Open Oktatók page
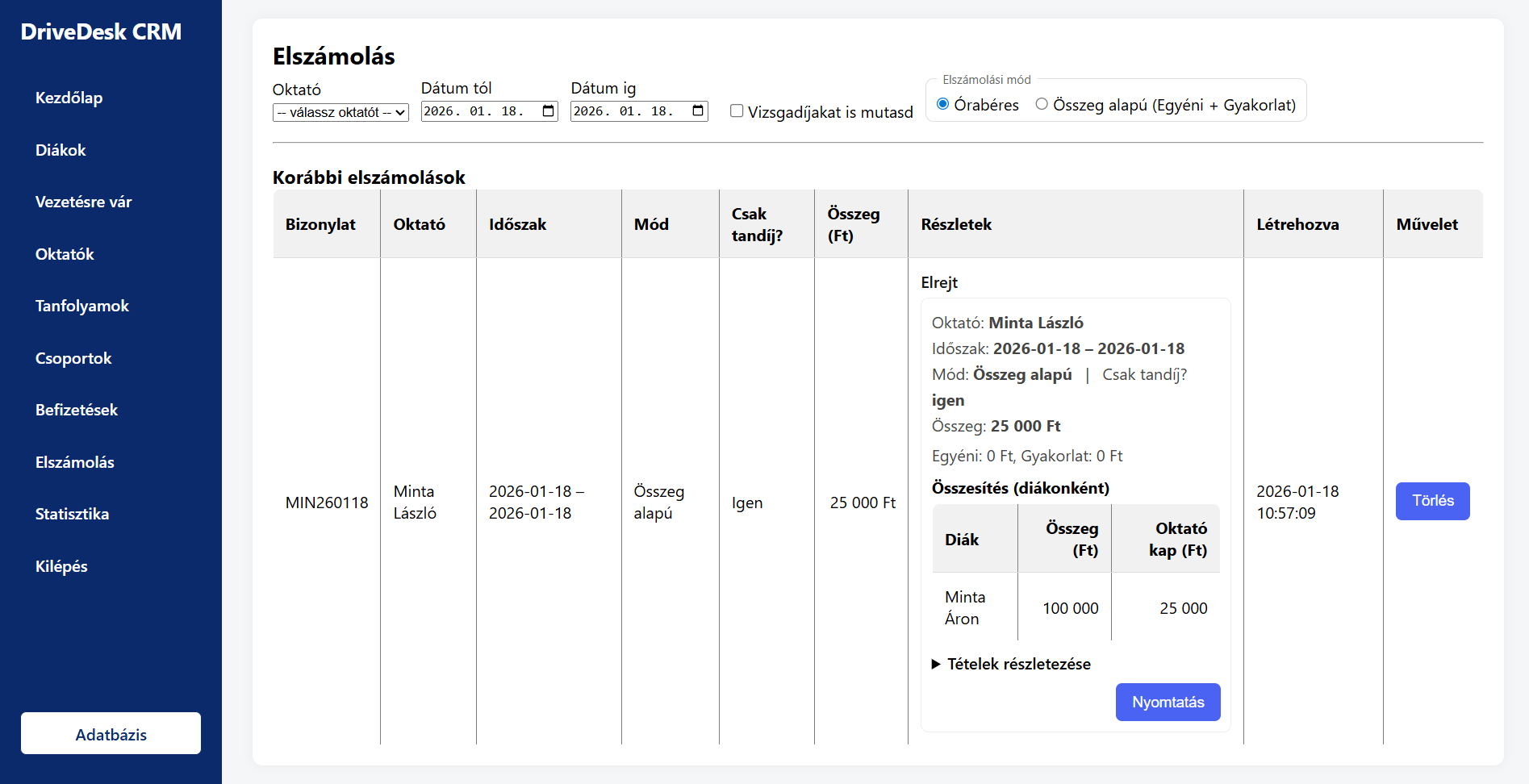This screenshot has width=1529, height=784. tap(65, 254)
